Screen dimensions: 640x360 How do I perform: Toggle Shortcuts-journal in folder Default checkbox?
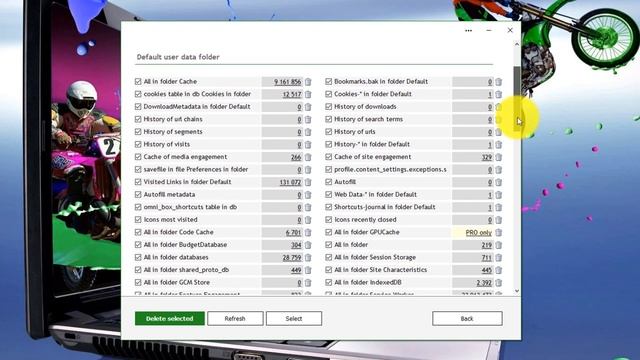[329, 207]
